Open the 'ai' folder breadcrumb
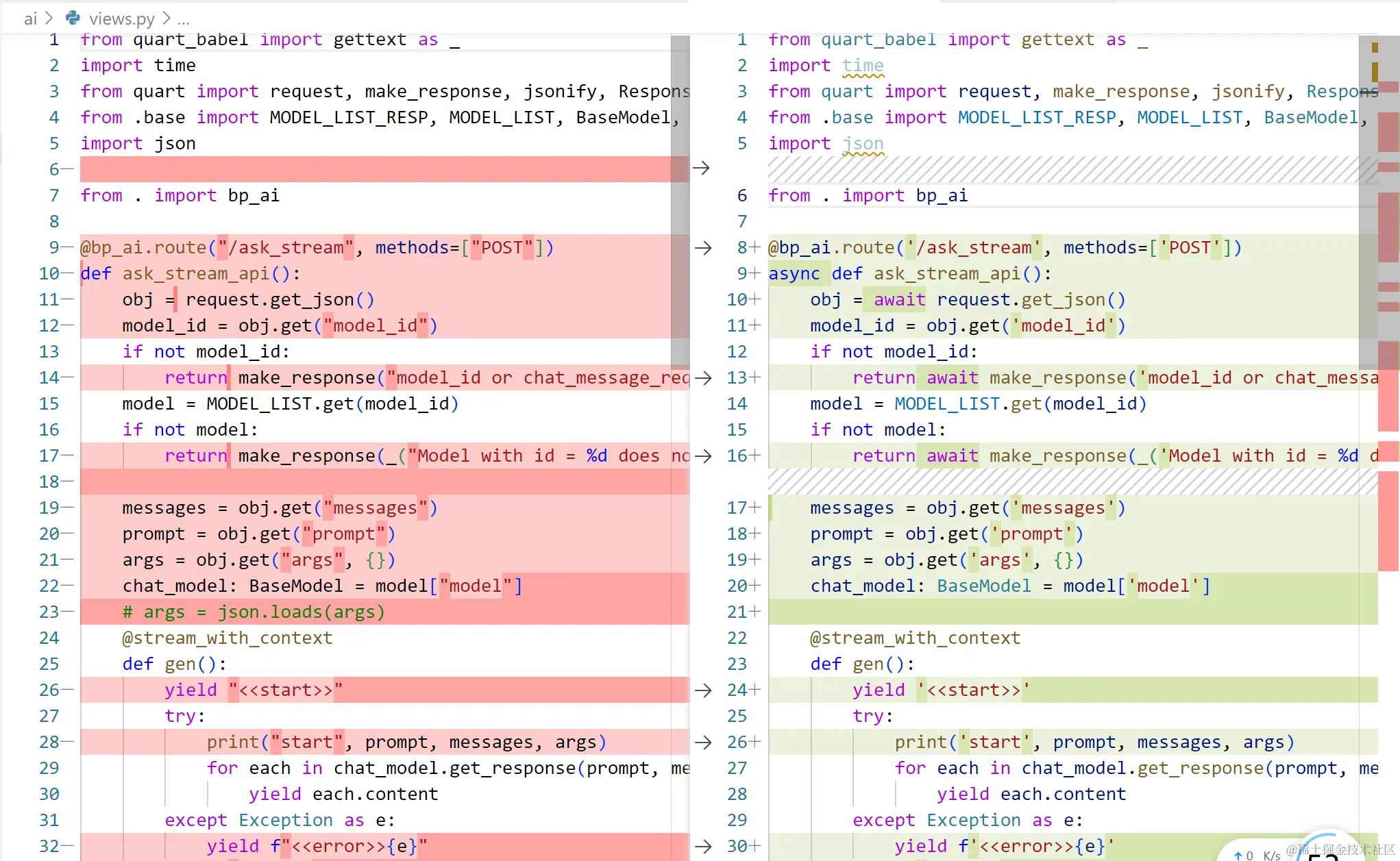Image resolution: width=1400 pixels, height=861 pixels. (30, 18)
